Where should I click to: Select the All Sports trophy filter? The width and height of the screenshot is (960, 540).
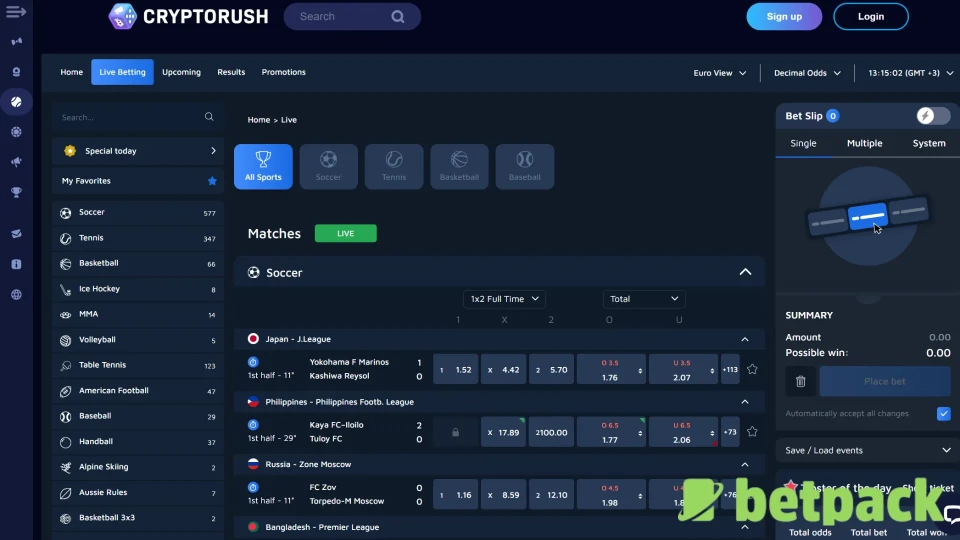pyautogui.click(x=263, y=167)
